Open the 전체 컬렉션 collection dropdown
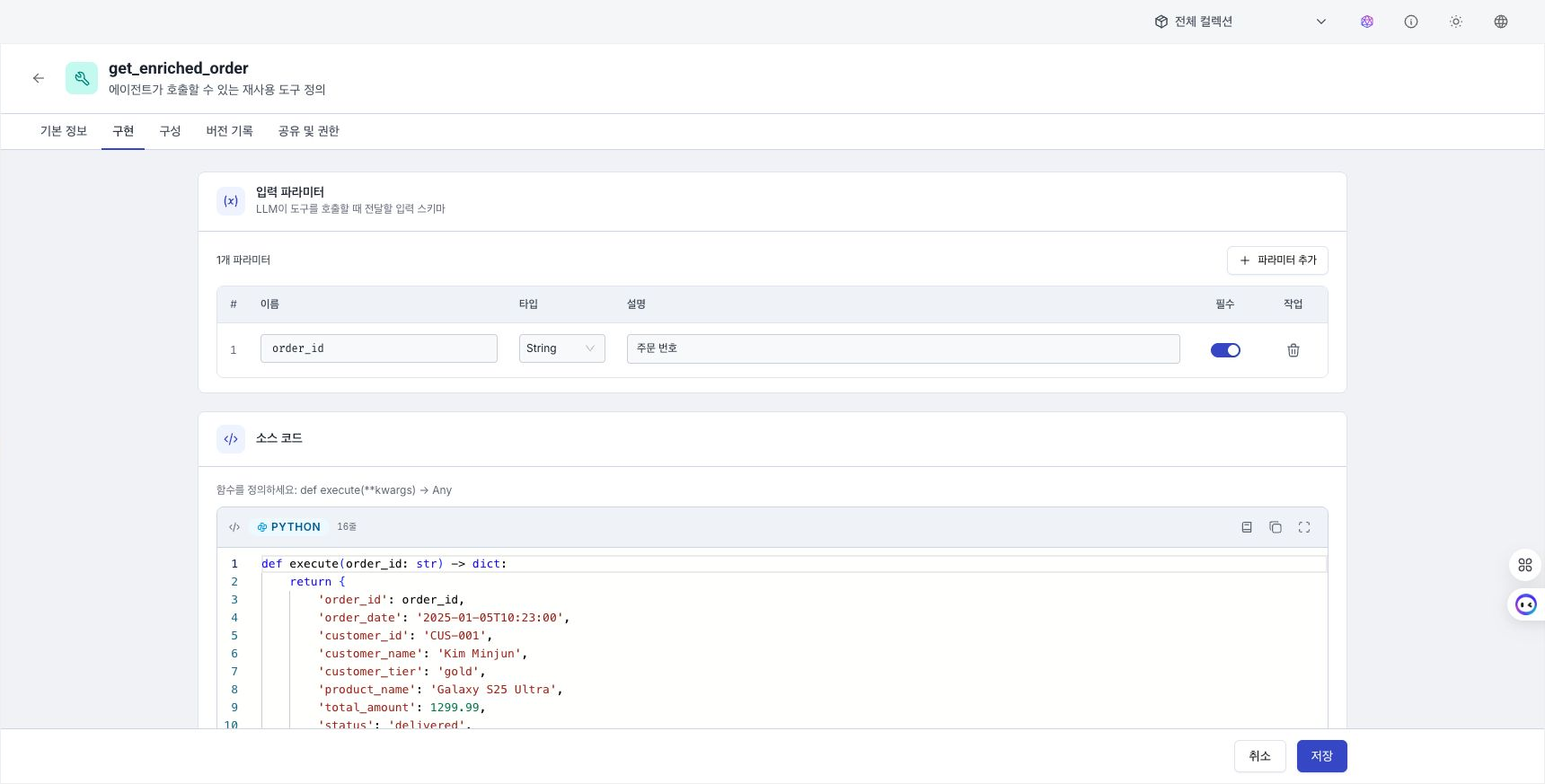The image size is (1545, 784). point(1240,22)
